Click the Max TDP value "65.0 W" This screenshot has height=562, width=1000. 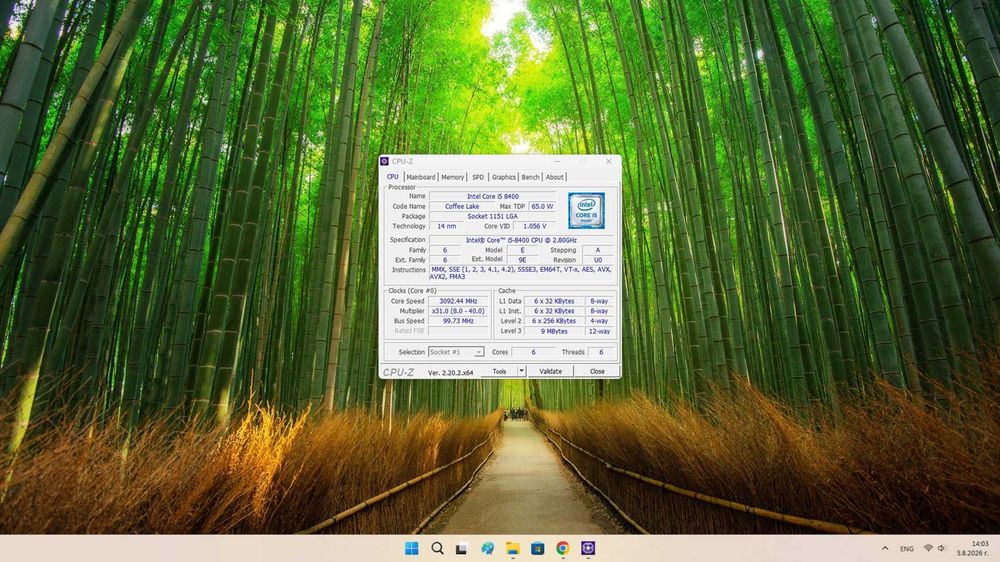(542, 207)
